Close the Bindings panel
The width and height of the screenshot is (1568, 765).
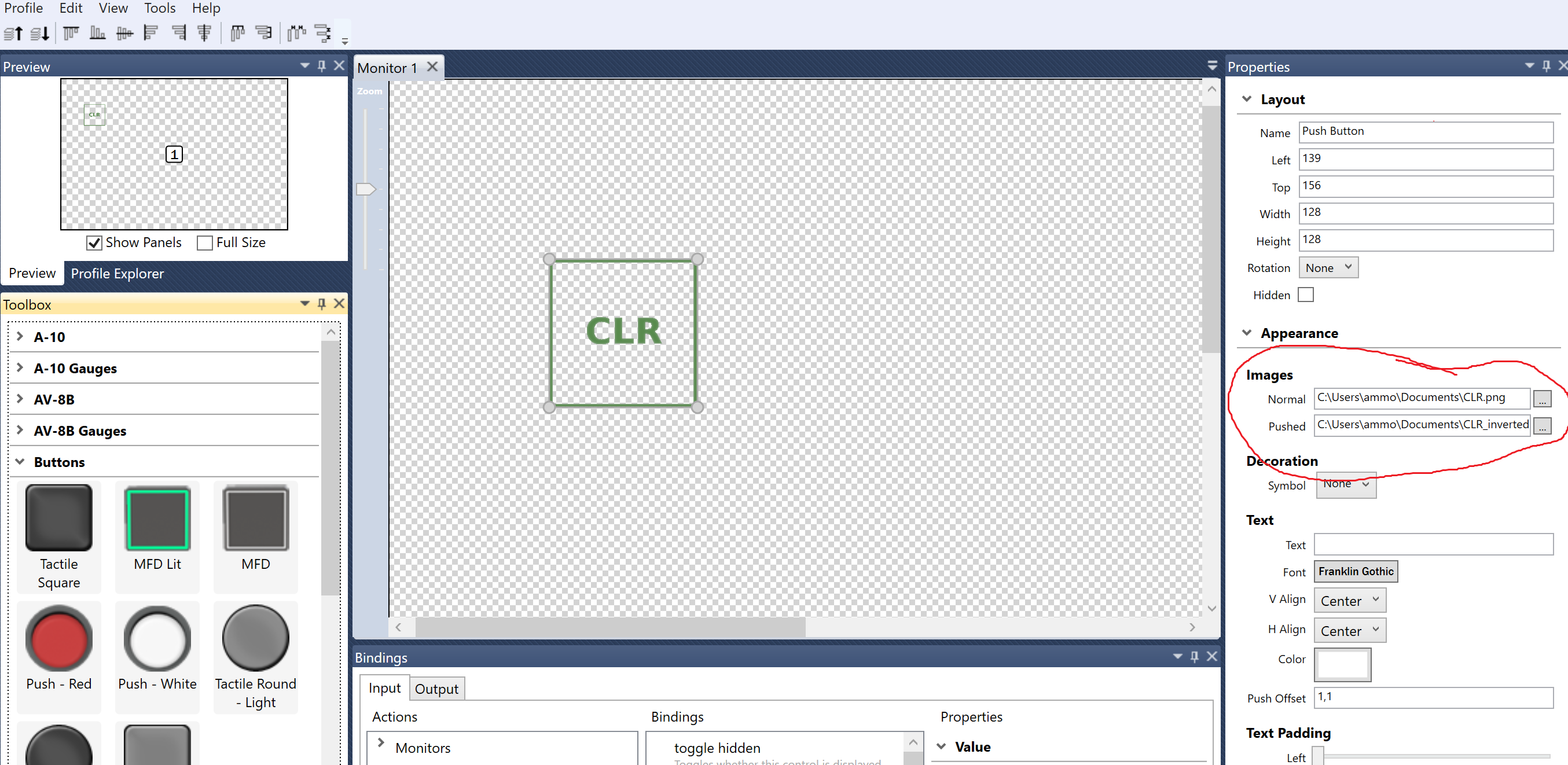click(1212, 656)
